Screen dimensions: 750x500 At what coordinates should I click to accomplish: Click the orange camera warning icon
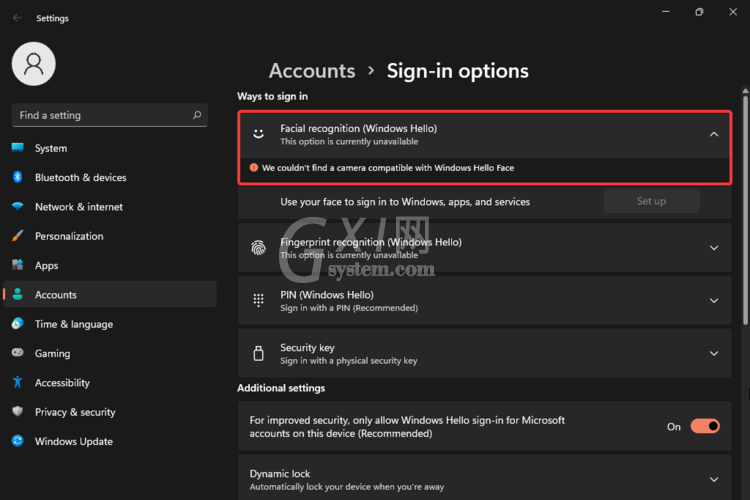coord(254,167)
